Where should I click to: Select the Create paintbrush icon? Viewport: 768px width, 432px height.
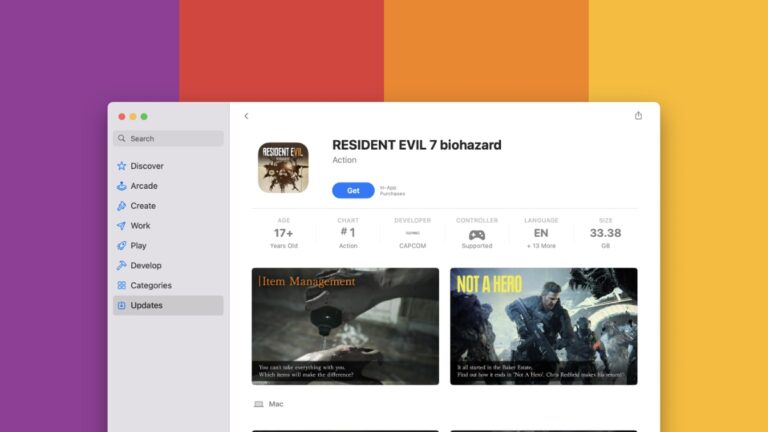[121, 206]
